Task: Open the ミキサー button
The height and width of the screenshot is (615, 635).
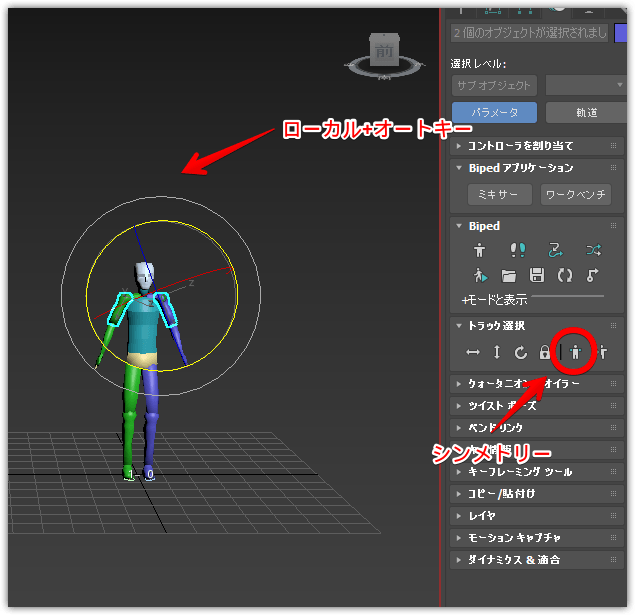Action: 499,194
